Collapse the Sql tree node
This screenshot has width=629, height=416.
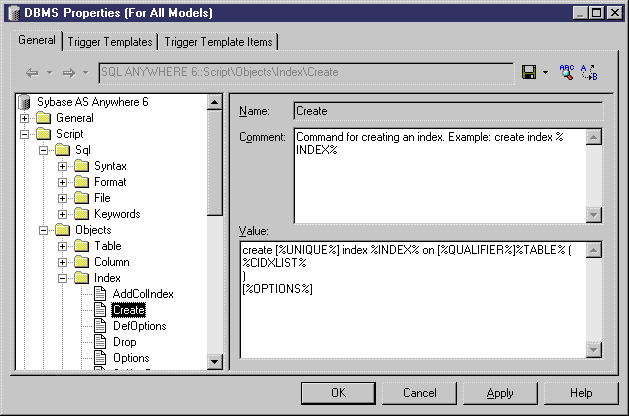(x=43, y=150)
